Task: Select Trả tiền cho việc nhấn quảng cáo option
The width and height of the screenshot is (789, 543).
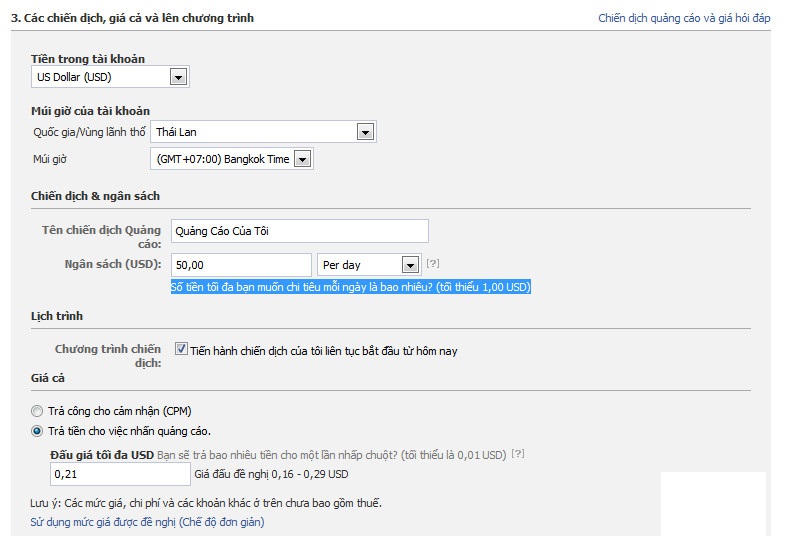Action: tap(37, 431)
